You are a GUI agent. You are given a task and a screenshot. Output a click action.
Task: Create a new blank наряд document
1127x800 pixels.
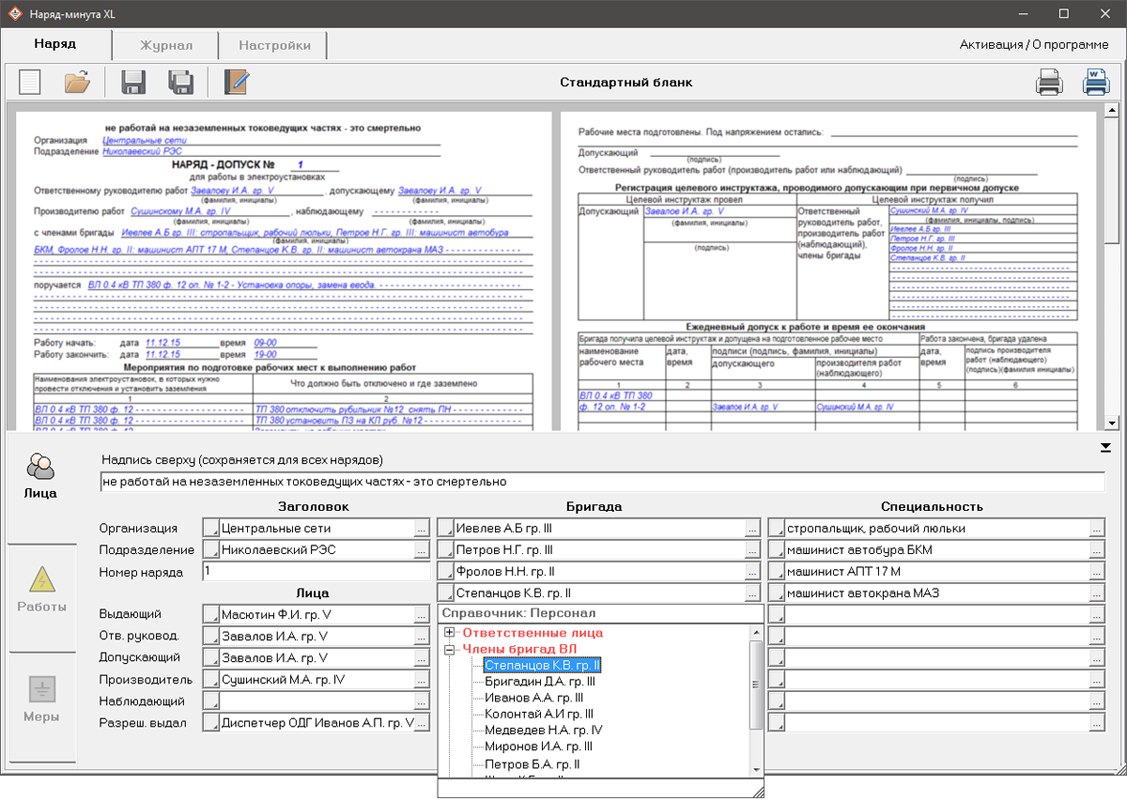30,82
